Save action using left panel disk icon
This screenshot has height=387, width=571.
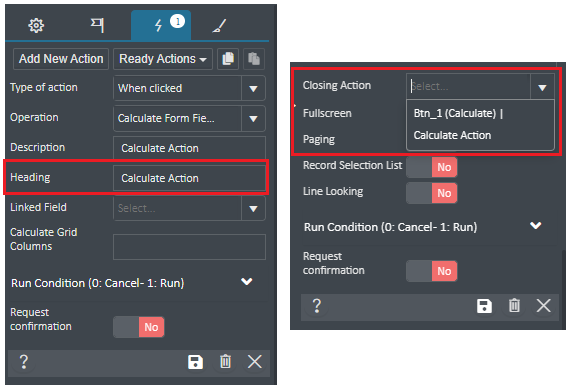(x=196, y=362)
